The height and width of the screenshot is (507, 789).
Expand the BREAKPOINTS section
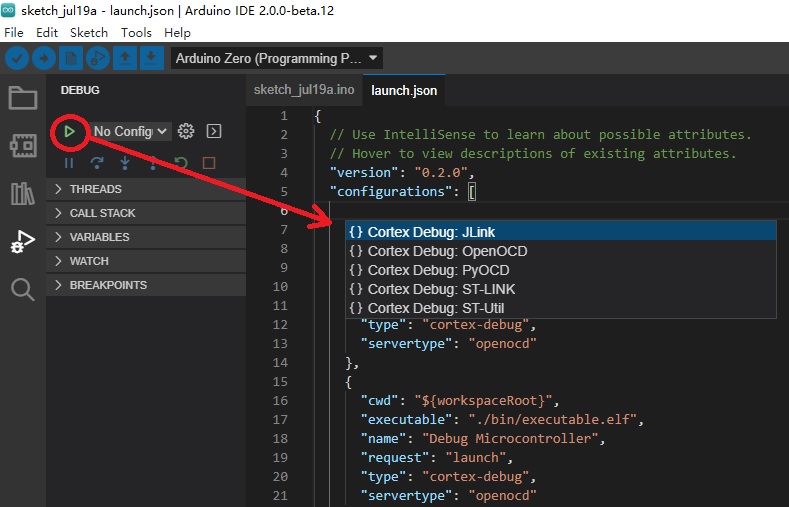tap(146, 285)
